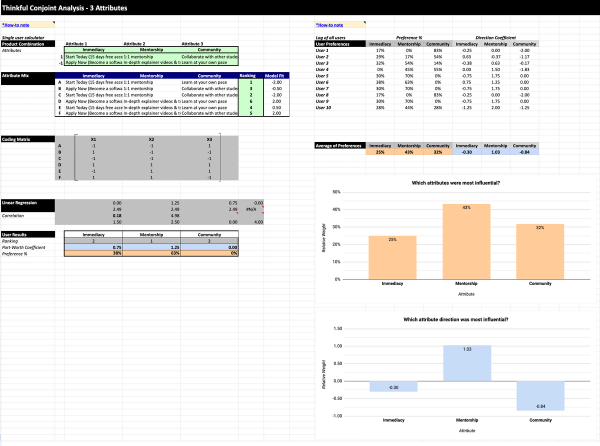
Task: Select the orange Immediacy bar labeled 25%
Action: pyautogui.click(x=393, y=257)
